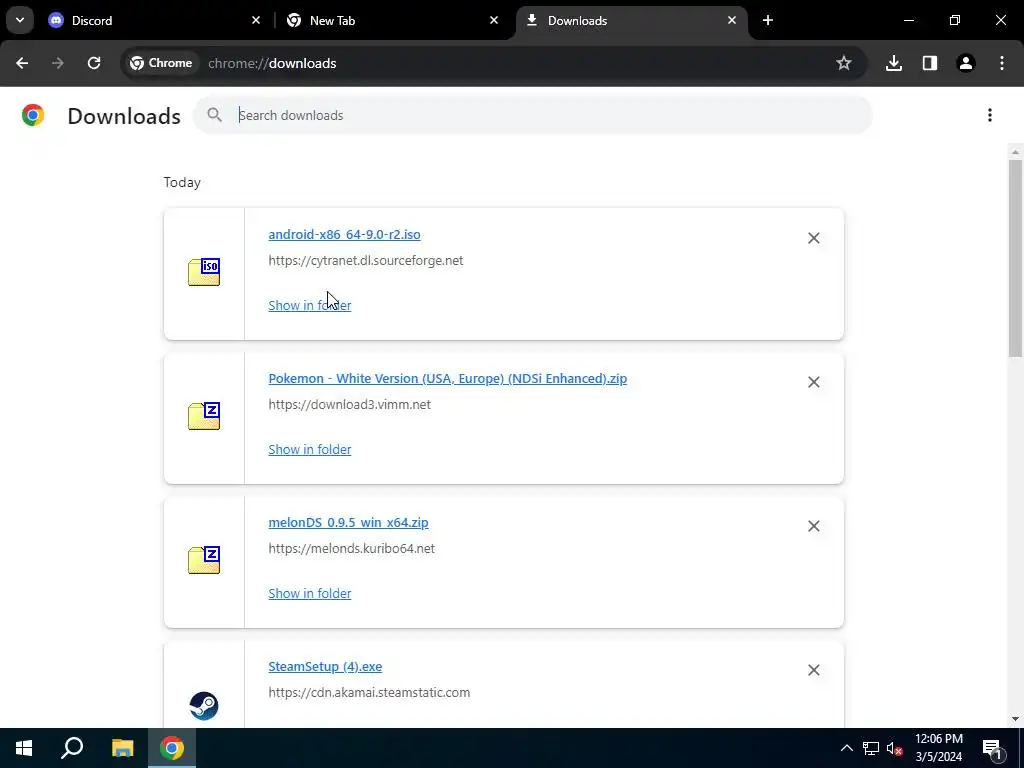1024x768 pixels.
Task: Show Pokemon White zip in folder
Action: coord(310,449)
